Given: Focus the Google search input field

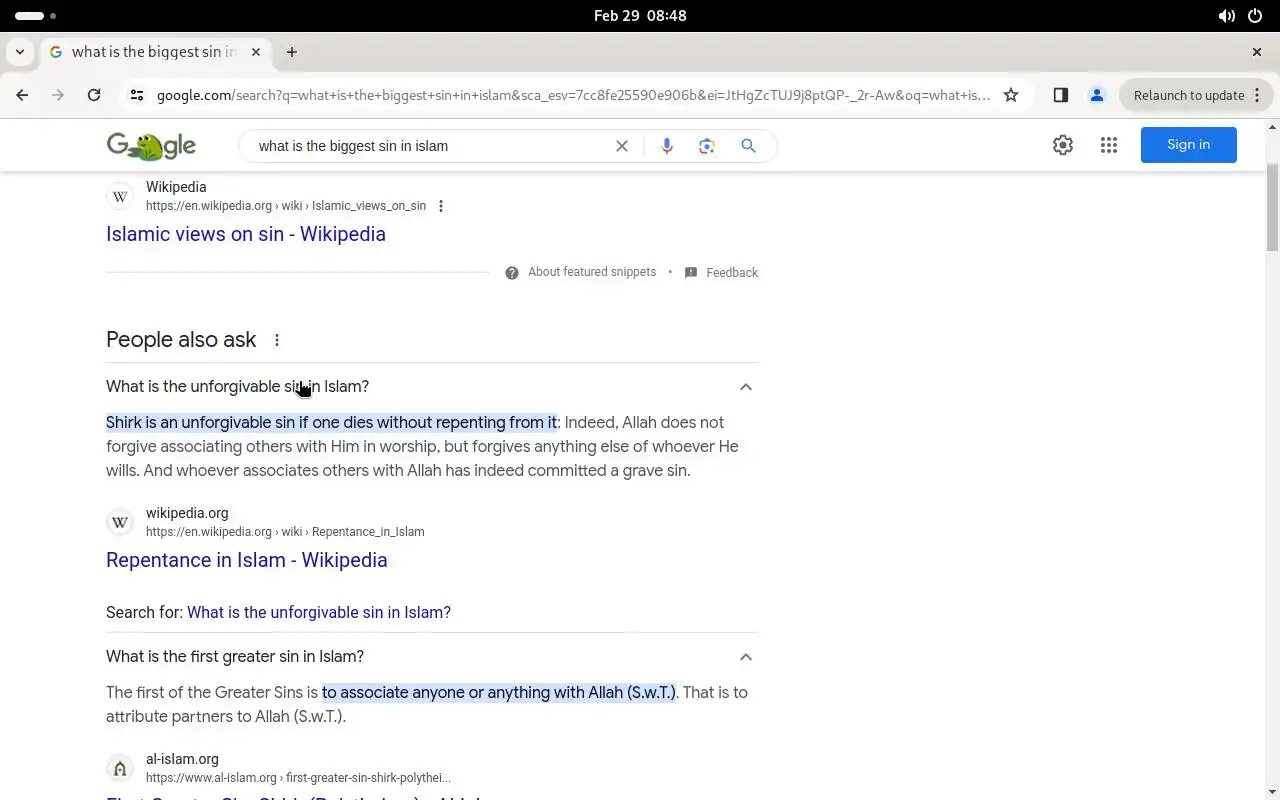Looking at the screenshot, I should (430, 146).
